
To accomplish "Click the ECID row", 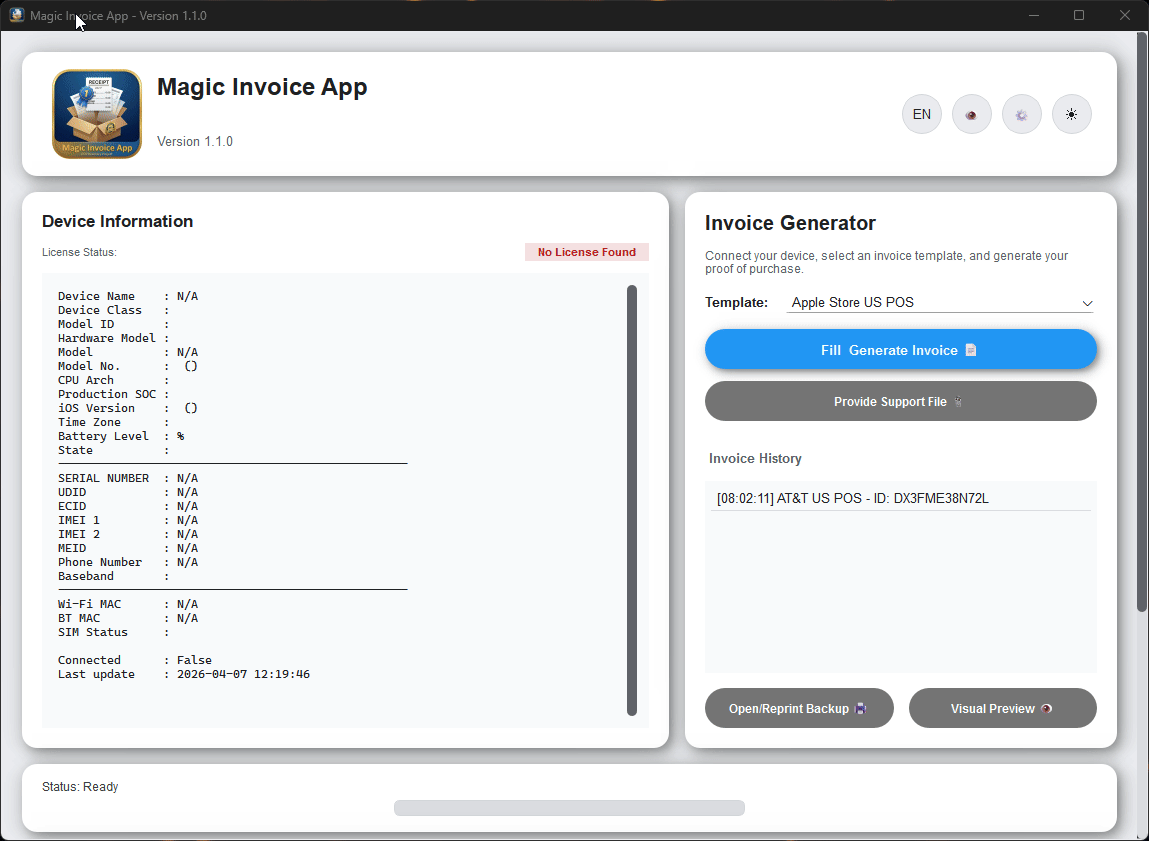I will pyautogui.click(x=128, y=506).
